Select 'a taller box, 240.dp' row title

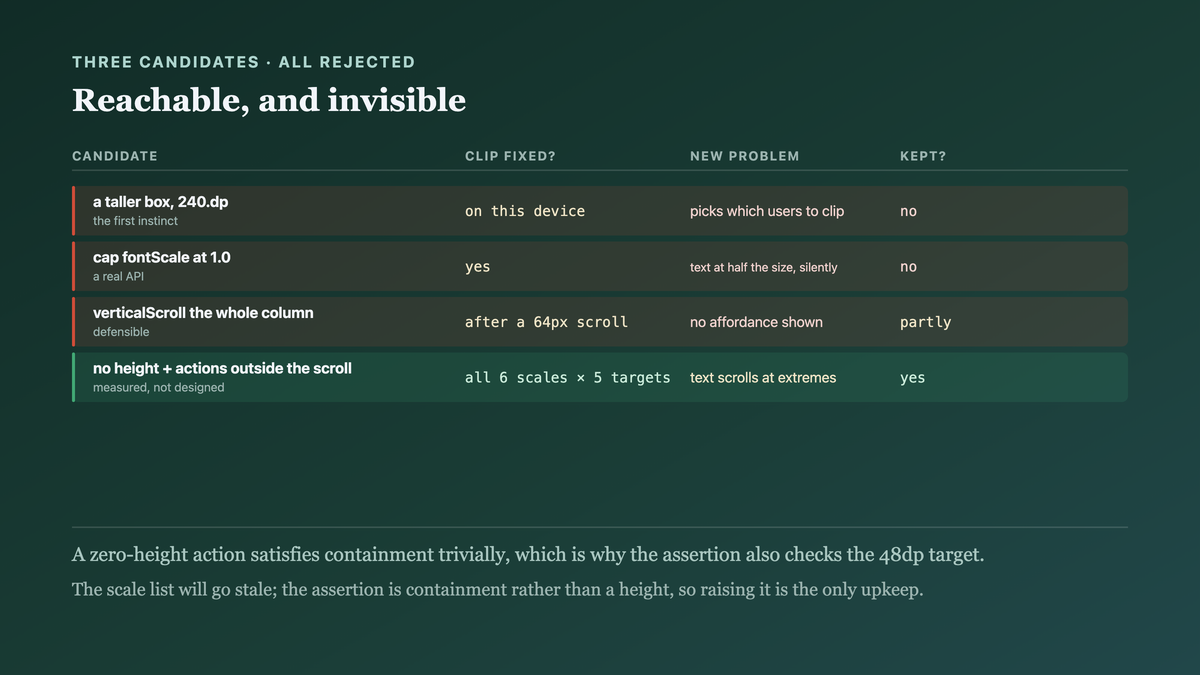(160, 202)
